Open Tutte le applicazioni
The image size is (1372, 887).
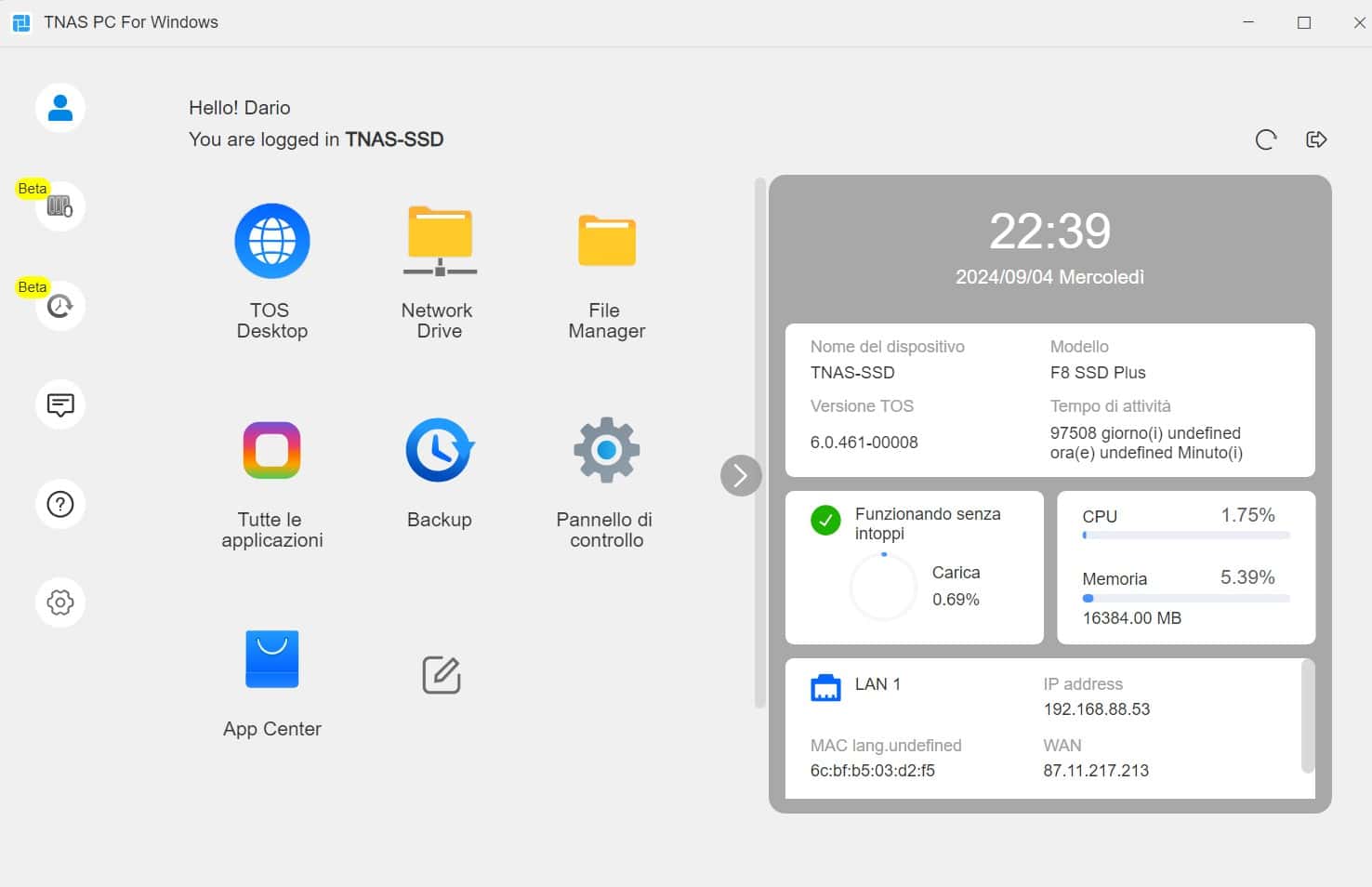coord(272,450)
